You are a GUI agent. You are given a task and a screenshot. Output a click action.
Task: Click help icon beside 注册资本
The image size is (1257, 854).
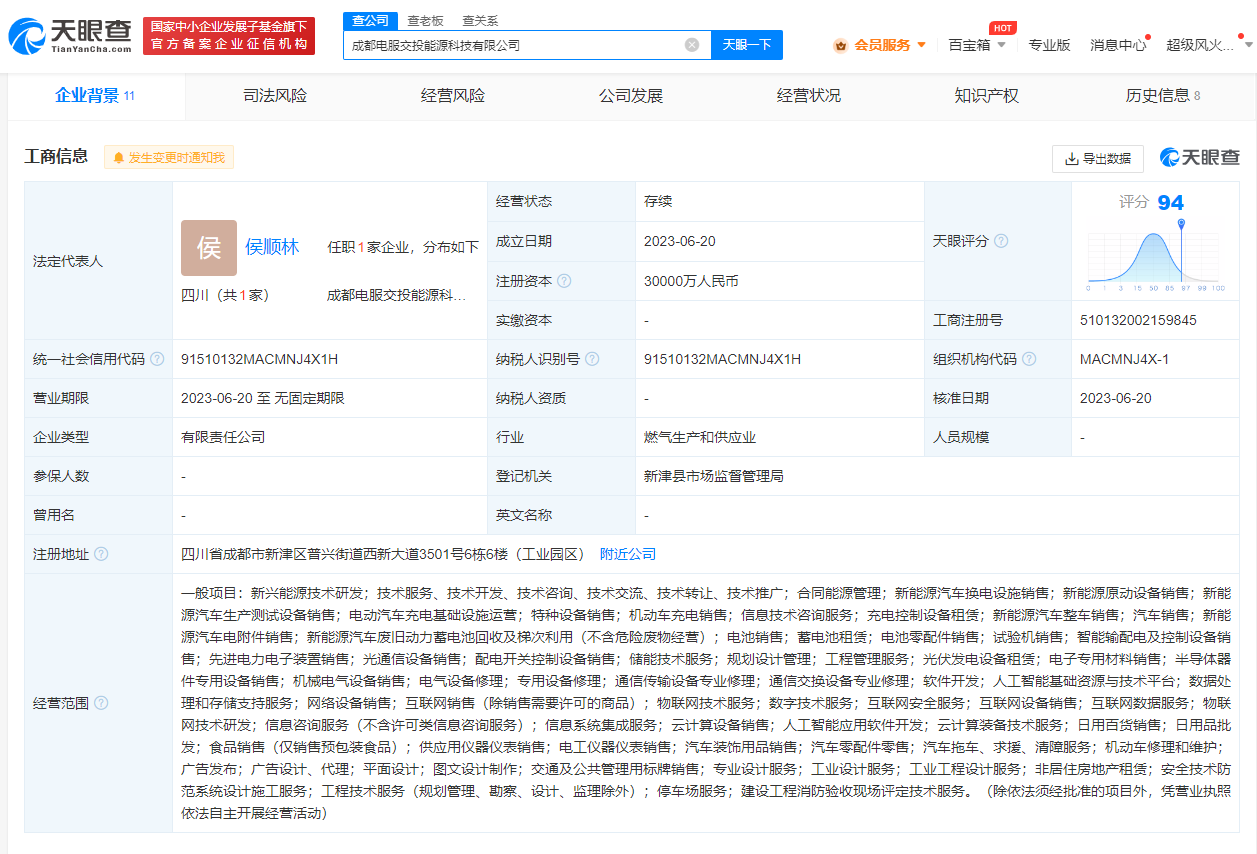tap(564, 281)
